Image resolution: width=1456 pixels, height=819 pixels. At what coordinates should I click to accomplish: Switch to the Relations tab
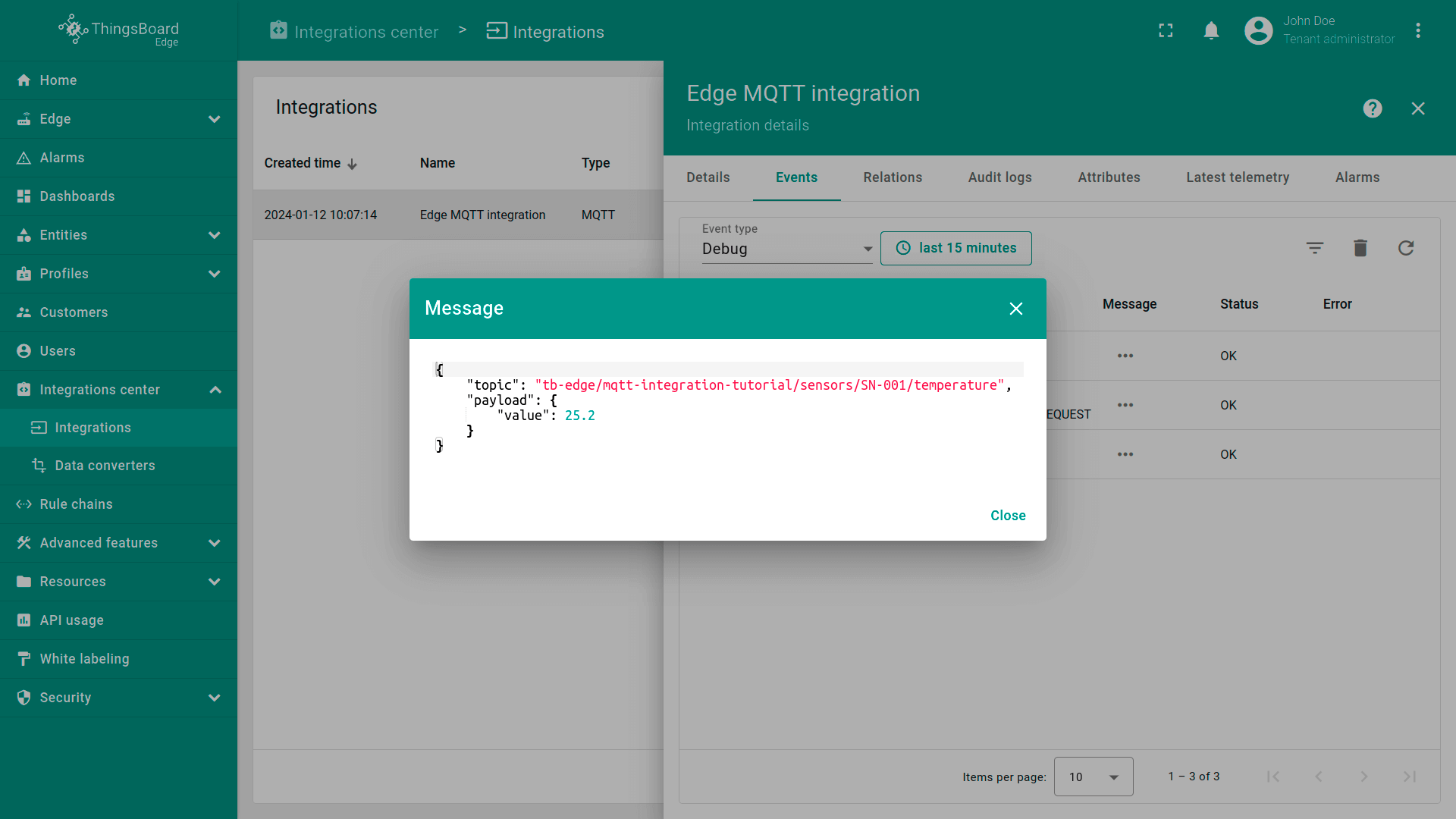point(892,177)
